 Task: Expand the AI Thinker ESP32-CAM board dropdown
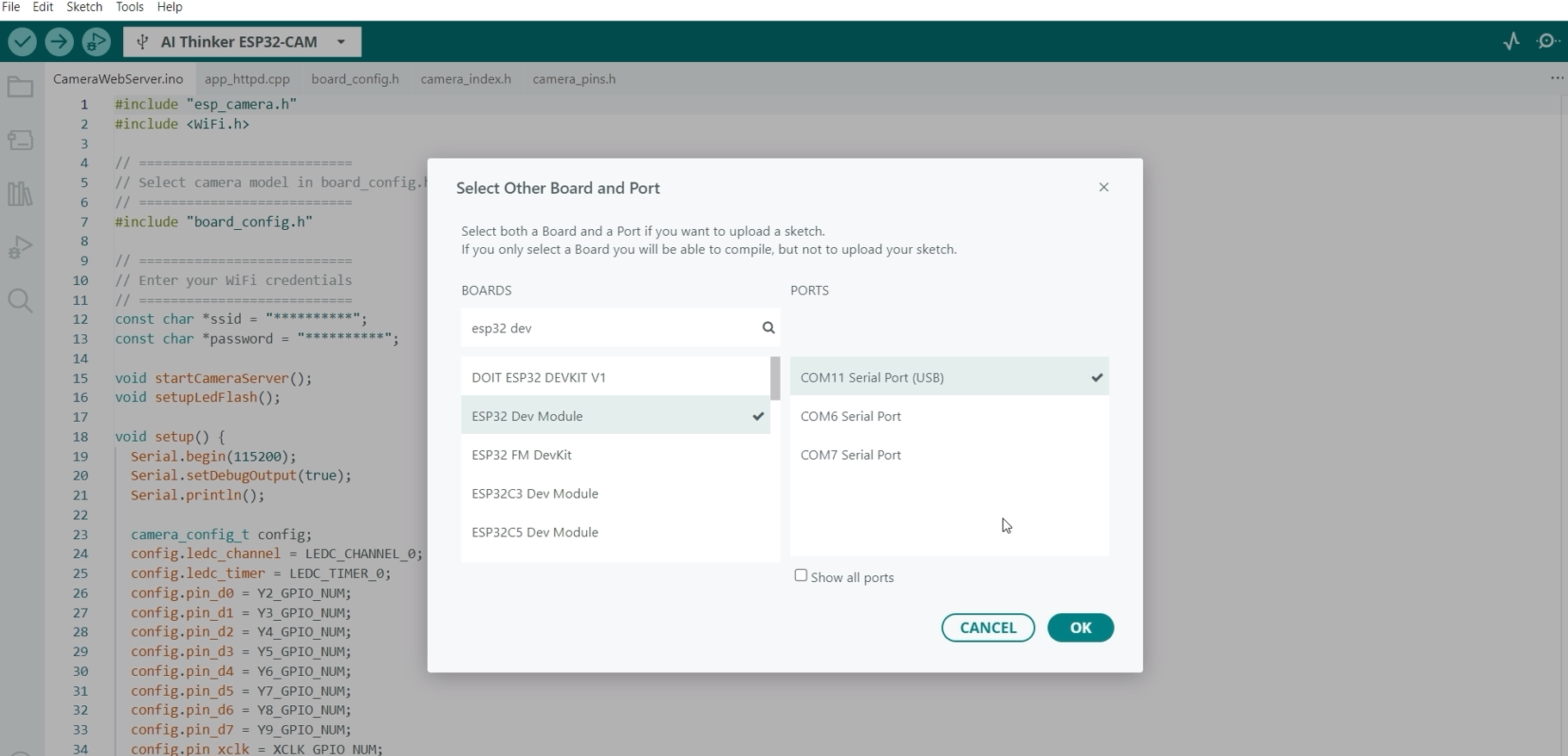(341, 41)
